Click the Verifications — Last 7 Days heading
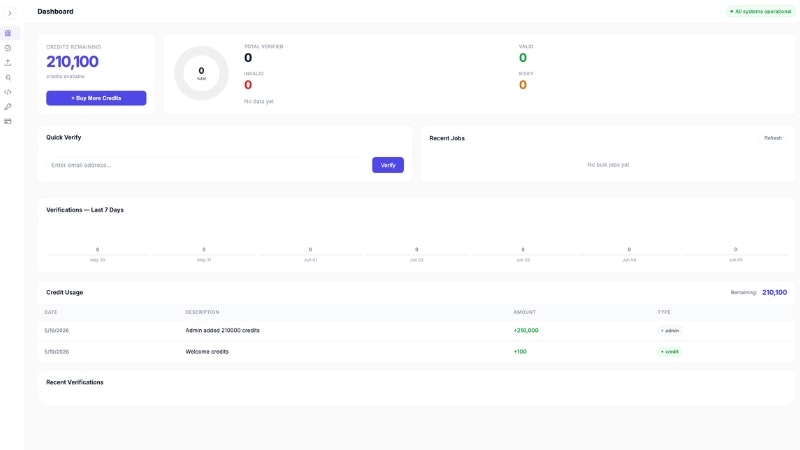 click(85, 210)
